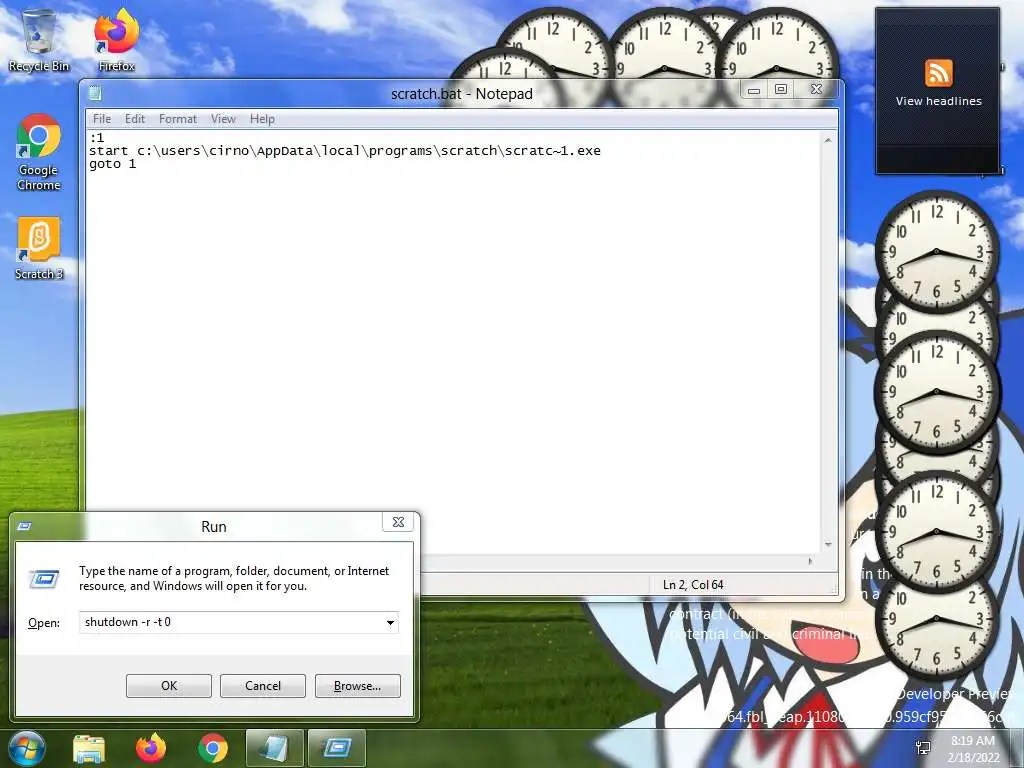
Task: Click View headlines in the feed gadget
Action: click(938, 101)
